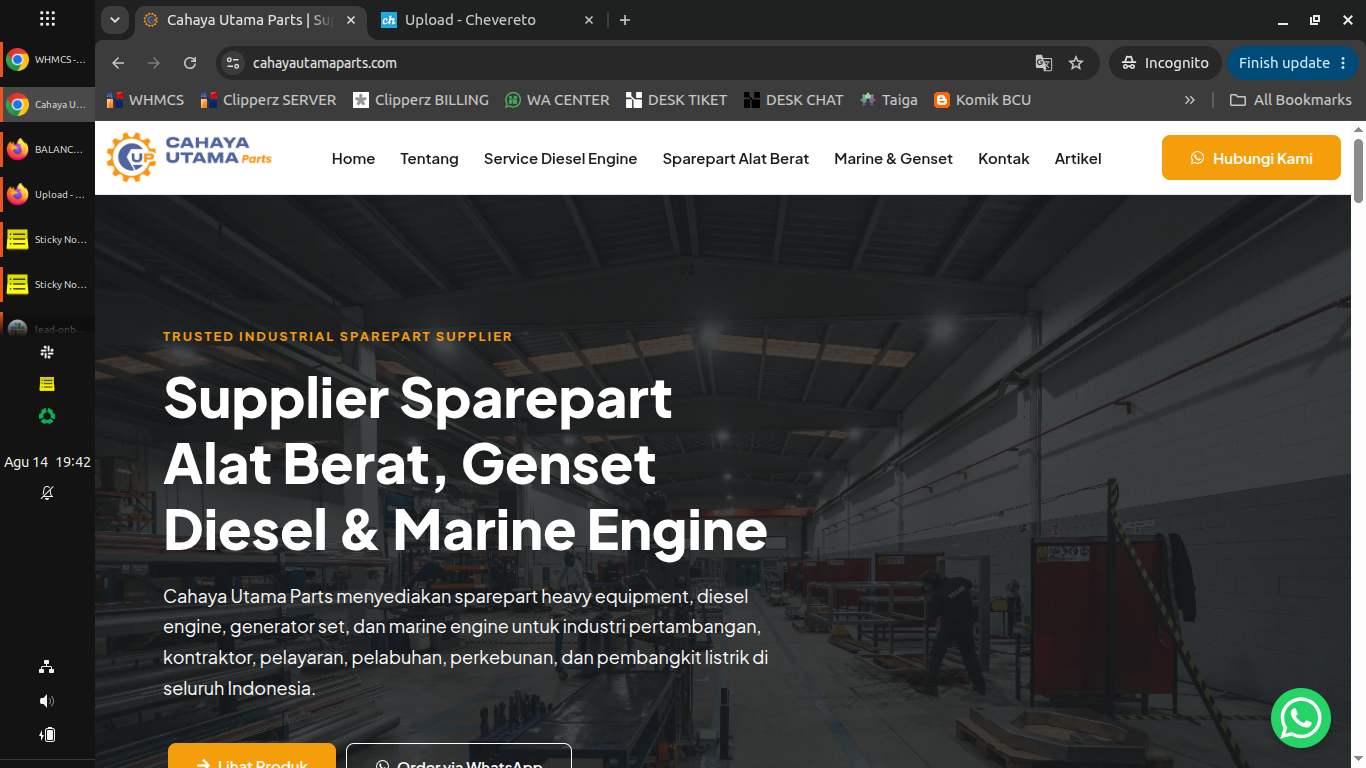Open the green recycle tray icon
Image resolution: width=1366 pixels, height=768 pixels.
point(47,416)
